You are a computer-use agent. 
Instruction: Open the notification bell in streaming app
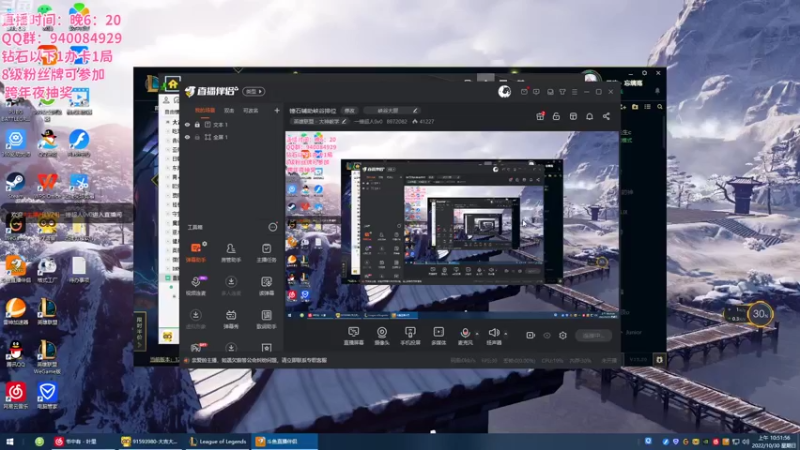point(589,116)
